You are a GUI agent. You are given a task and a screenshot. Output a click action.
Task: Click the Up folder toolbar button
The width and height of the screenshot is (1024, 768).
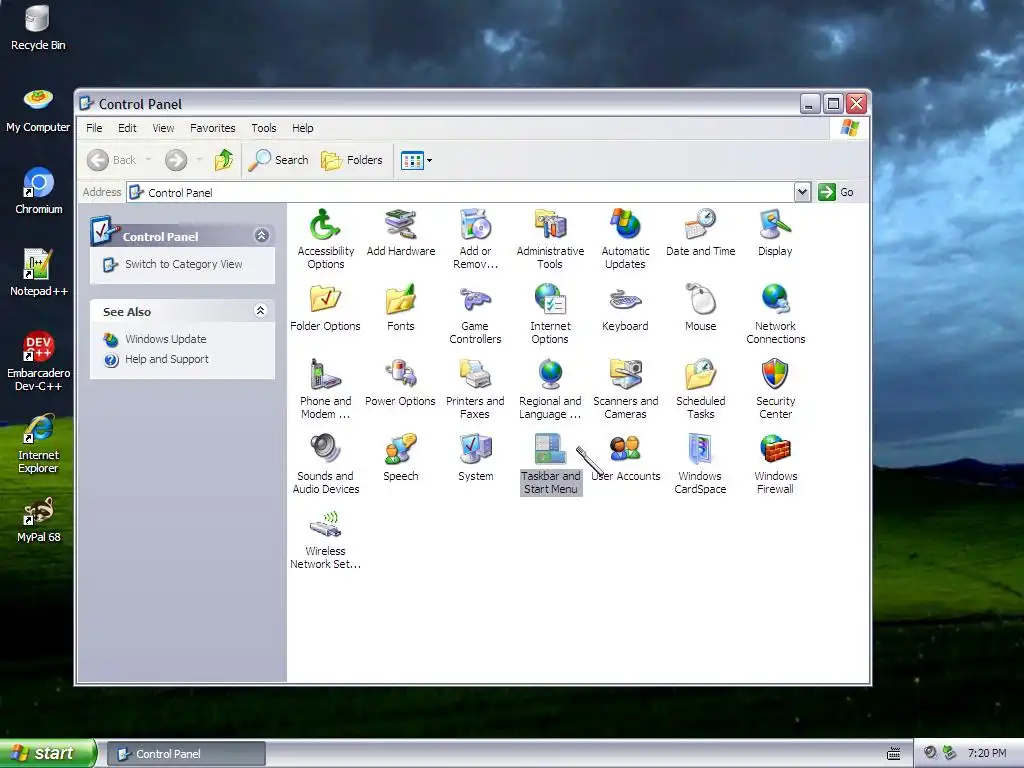224,160
